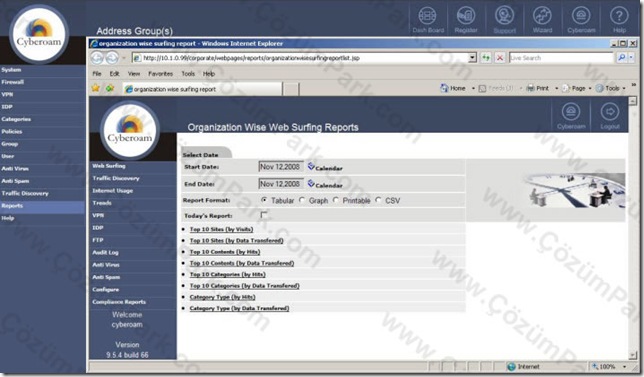This screenshot has height=377, width=644.
Task: Select the Tabular report format
Action: [264, 200]
